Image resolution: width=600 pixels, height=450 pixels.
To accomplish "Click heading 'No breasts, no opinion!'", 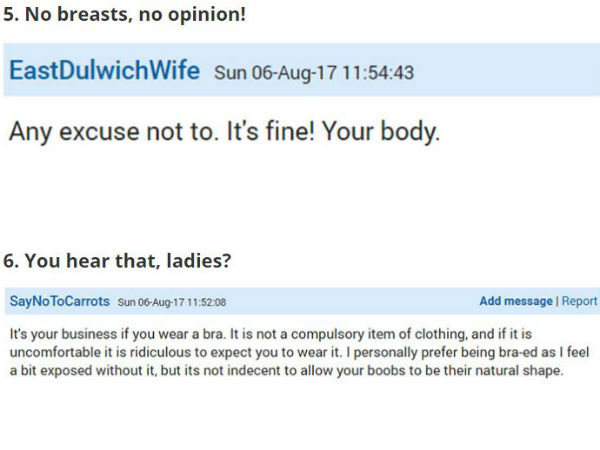I will coord(125,15).
